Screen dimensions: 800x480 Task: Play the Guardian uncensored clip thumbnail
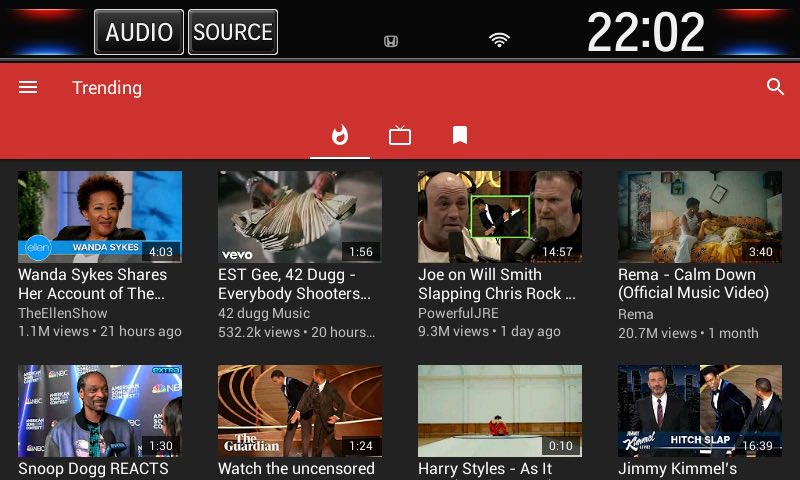(300, 411)
